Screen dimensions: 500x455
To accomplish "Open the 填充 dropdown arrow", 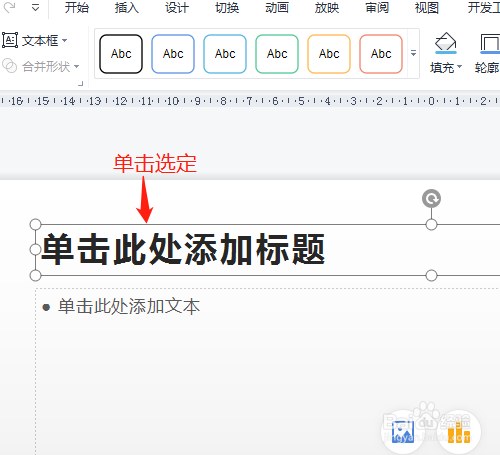I will 460,67.
